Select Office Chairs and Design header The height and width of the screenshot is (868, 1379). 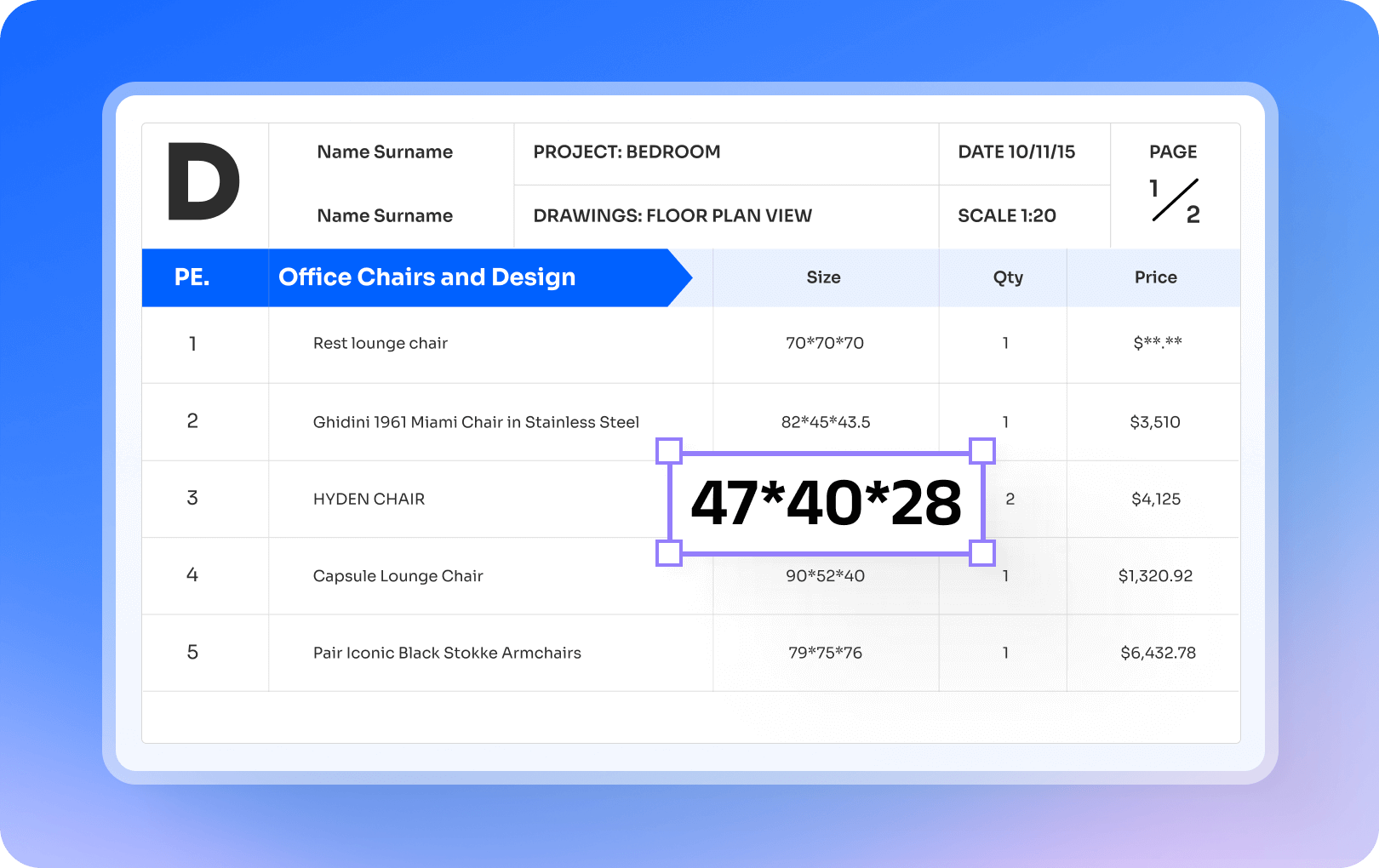427,277
